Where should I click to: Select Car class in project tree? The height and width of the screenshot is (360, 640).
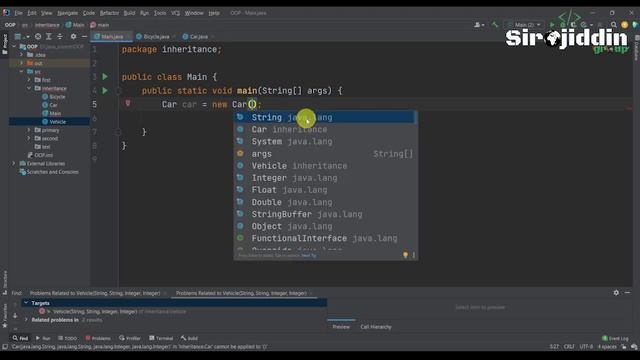click(50, 105)
